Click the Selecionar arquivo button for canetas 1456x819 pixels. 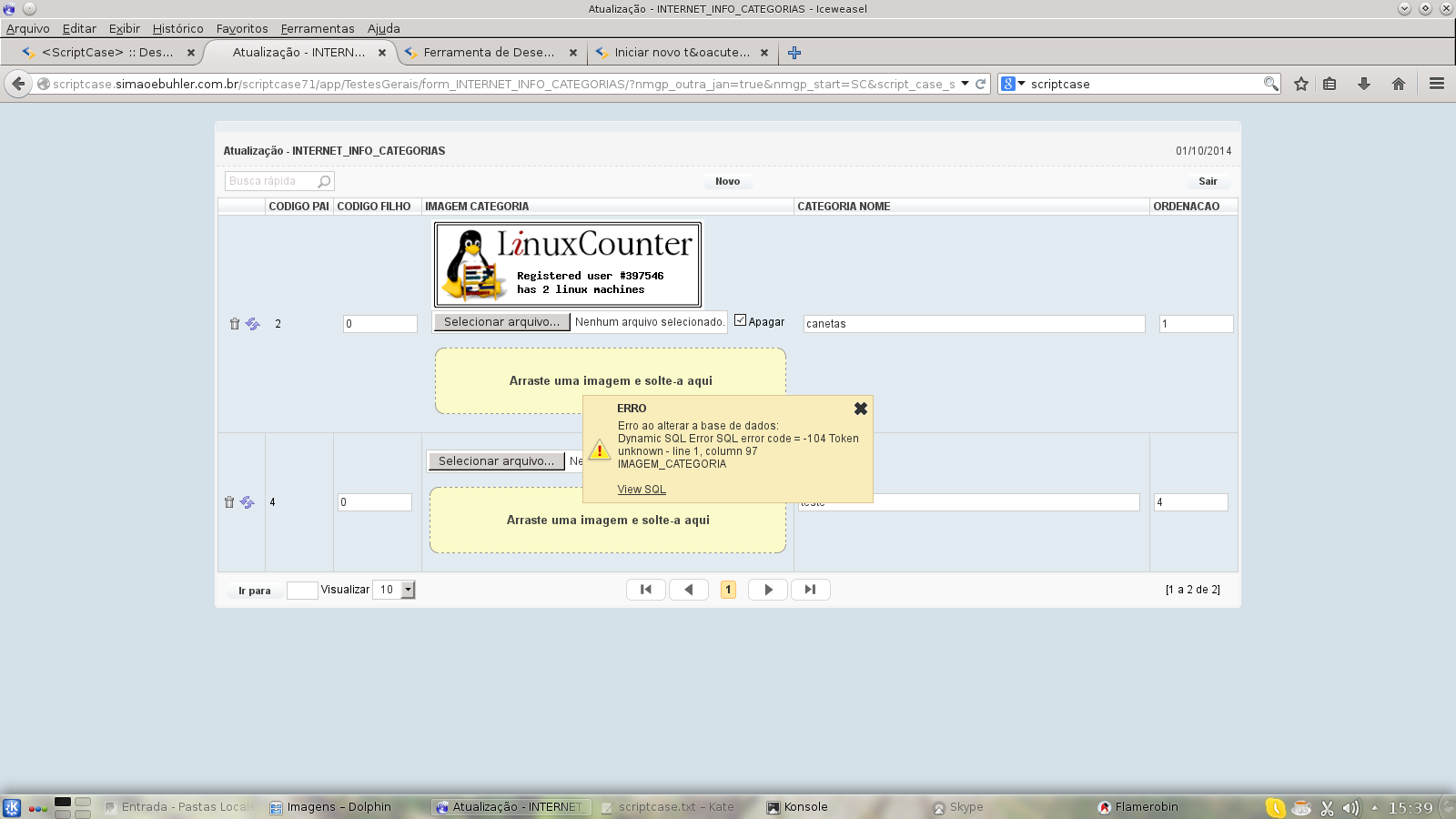point(501,322)
